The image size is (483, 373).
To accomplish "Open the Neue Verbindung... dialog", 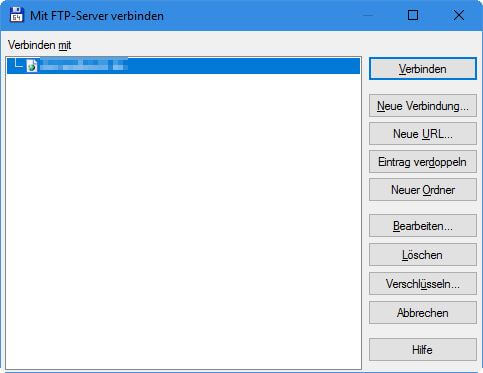I will 423,106.
